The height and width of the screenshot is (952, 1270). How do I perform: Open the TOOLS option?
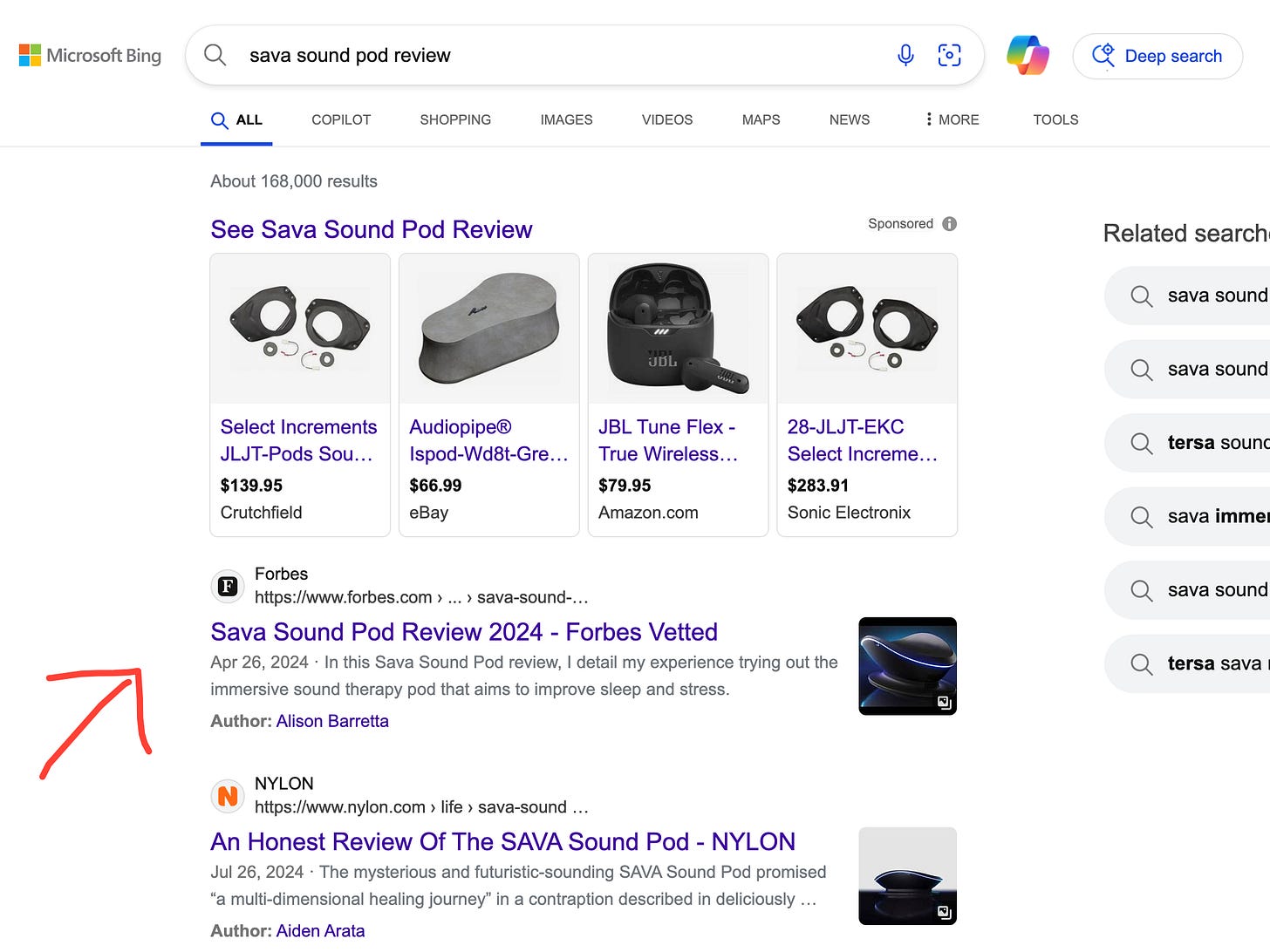click(1055, 120)
